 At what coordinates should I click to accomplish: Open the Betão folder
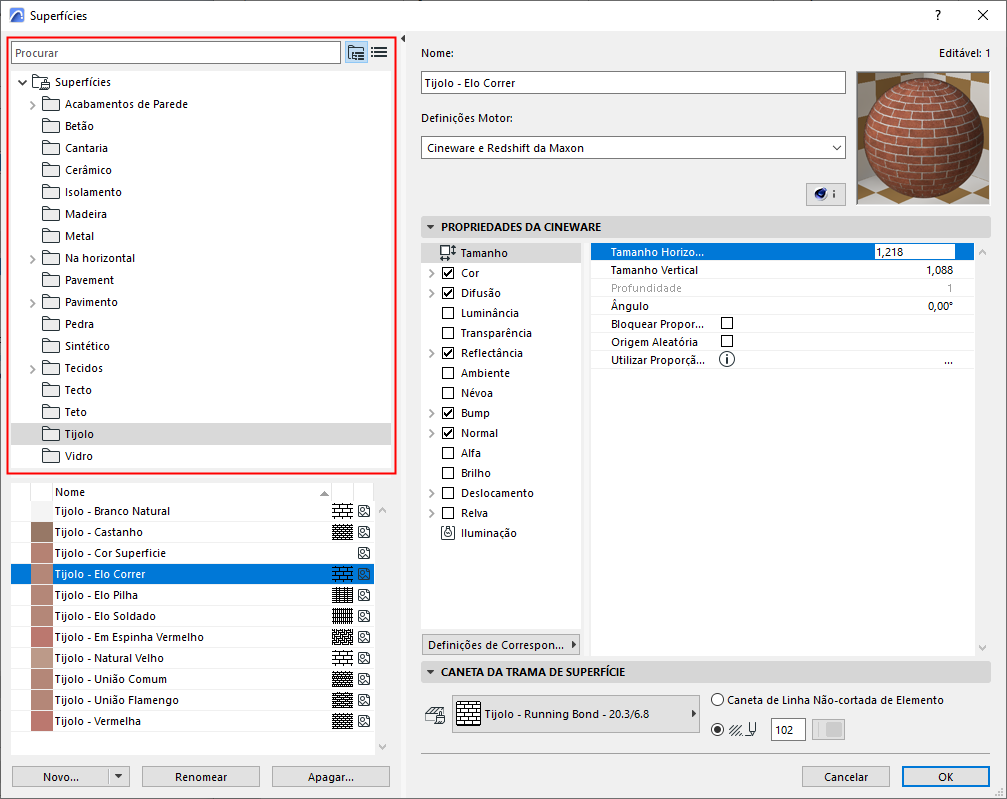(x=67, y=126)
